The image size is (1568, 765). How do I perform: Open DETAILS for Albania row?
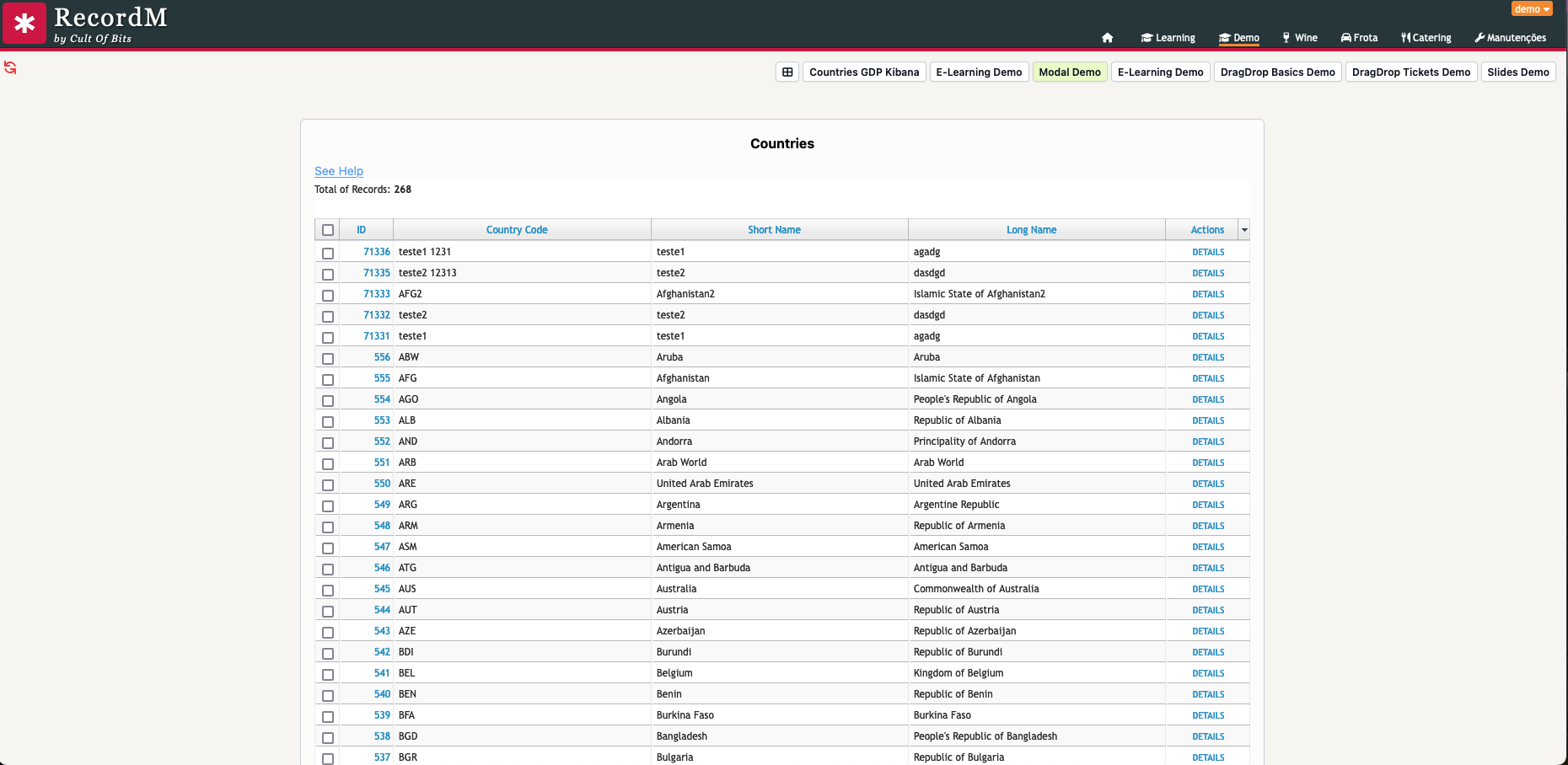(x=1208, y=420)
